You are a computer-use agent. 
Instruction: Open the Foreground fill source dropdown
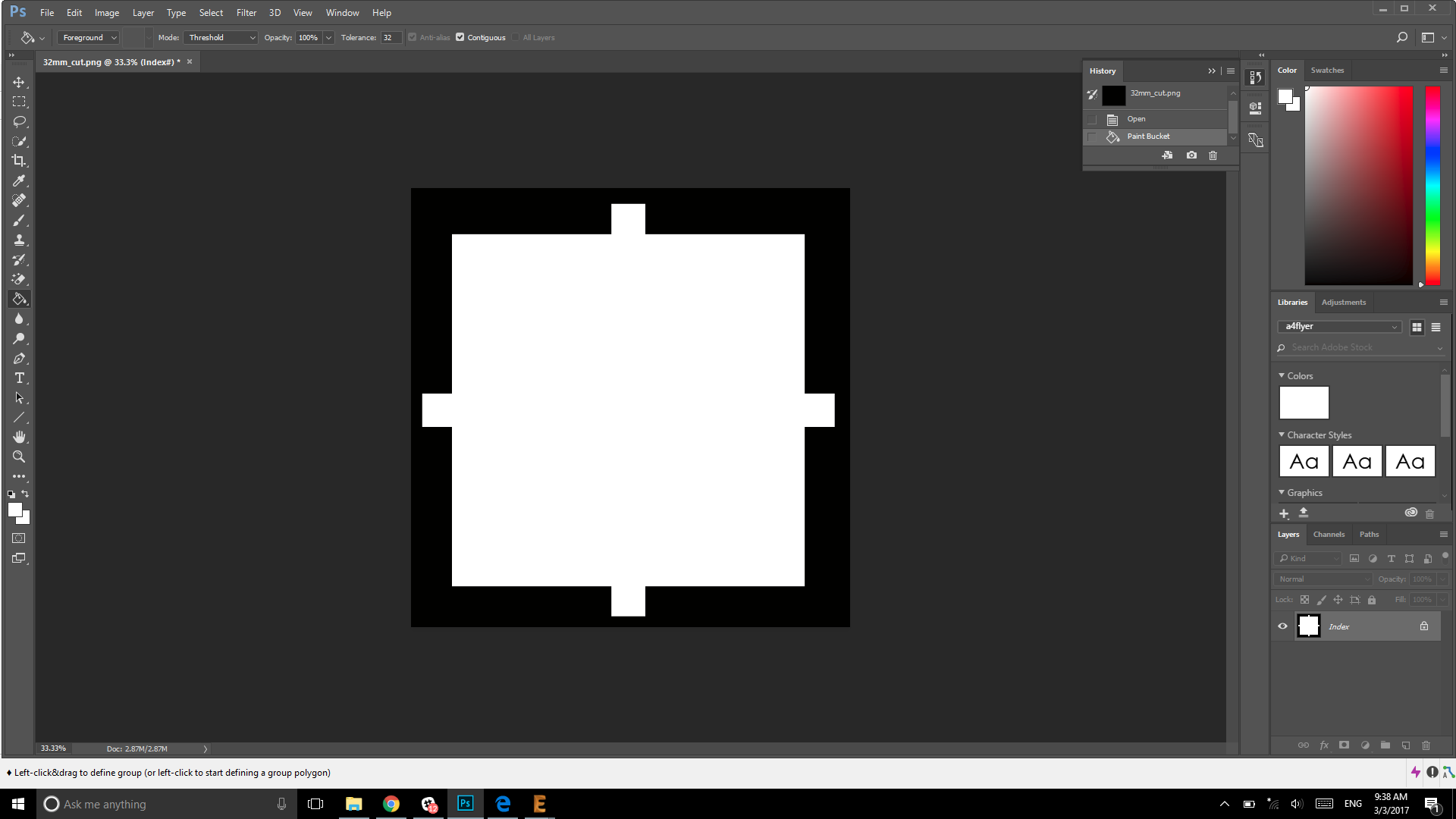[x=89, y=37]
